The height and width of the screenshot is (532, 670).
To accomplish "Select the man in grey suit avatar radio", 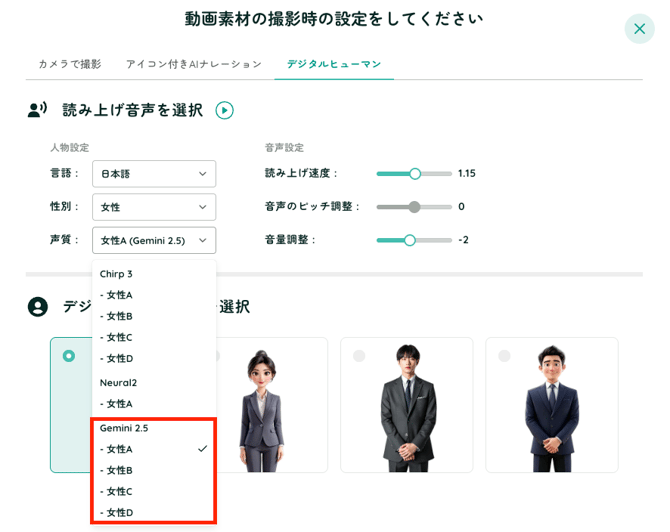I will pyautogui.click(x=359, y=356).
